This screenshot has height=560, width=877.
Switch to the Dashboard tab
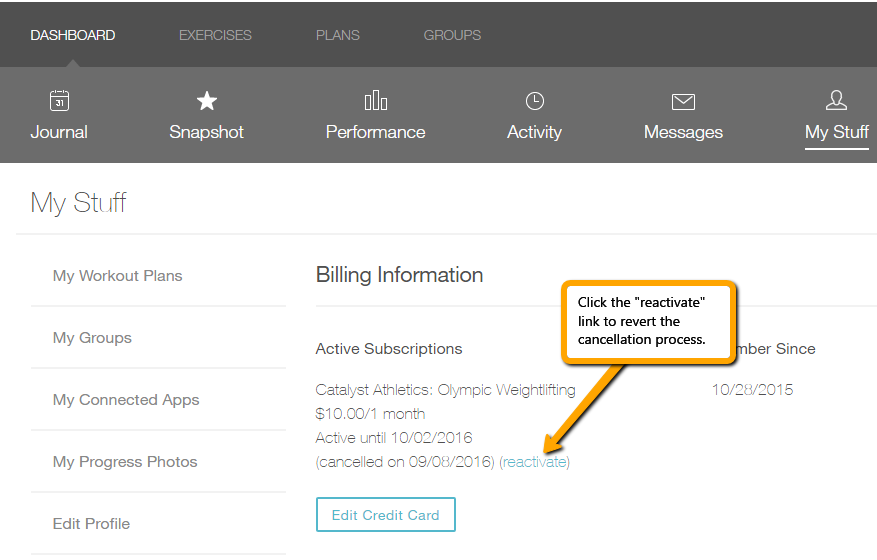click(x=73, y=35)
